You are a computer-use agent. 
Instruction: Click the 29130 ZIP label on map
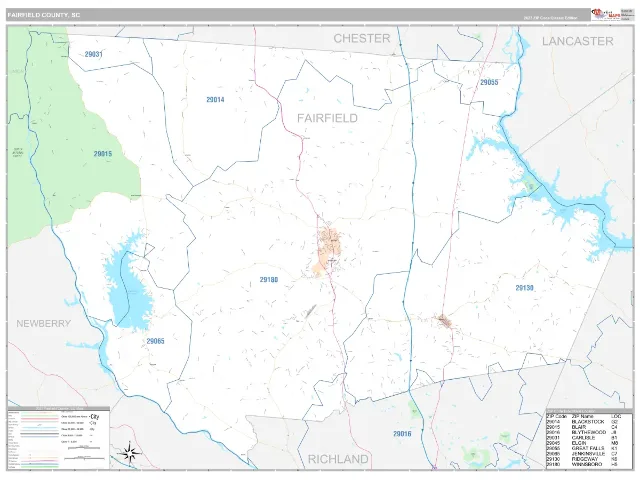[x=524, y=288]
